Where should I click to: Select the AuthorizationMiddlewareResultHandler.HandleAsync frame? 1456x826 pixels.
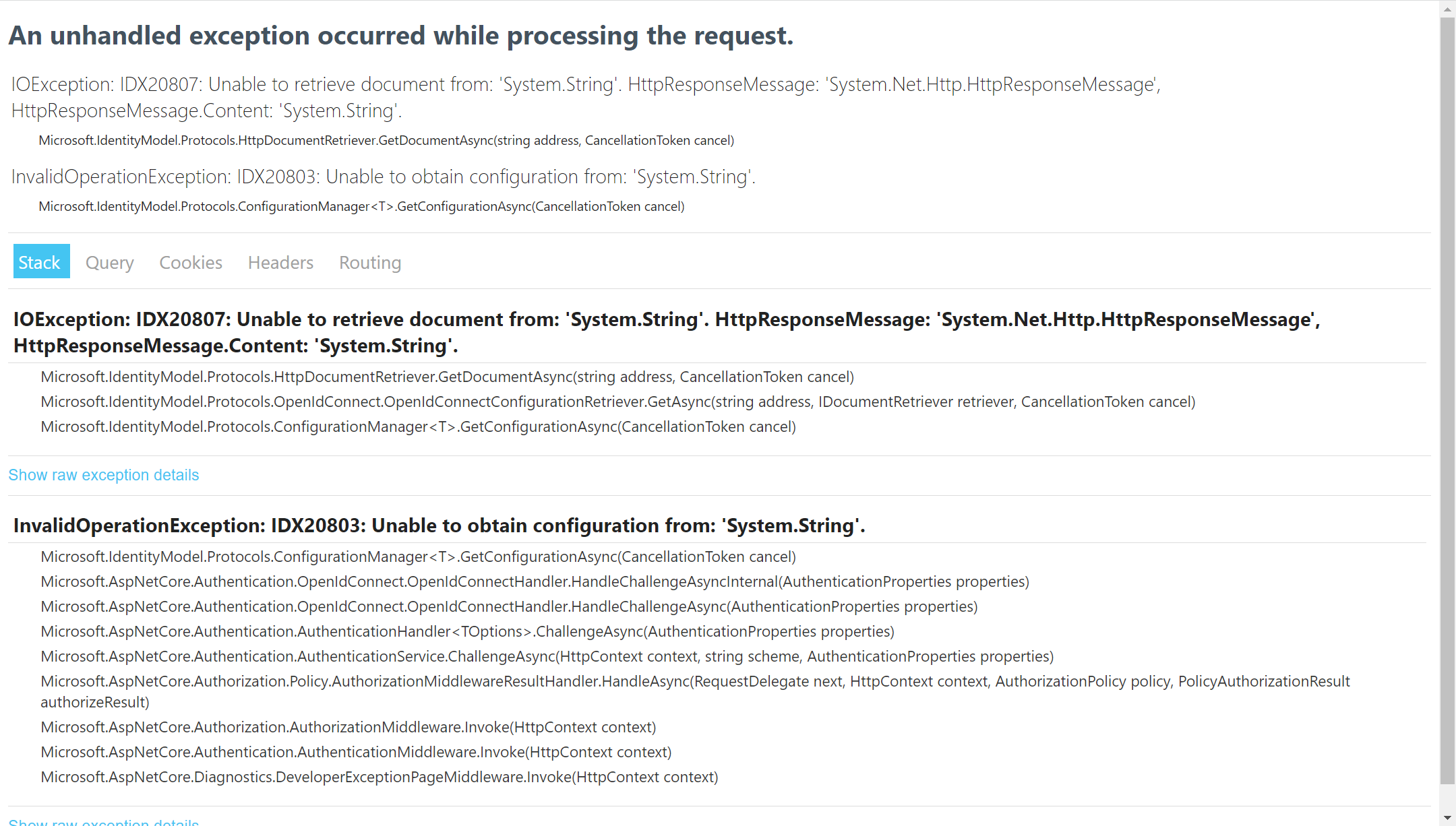pyautogui.click(x=695, y=682)
